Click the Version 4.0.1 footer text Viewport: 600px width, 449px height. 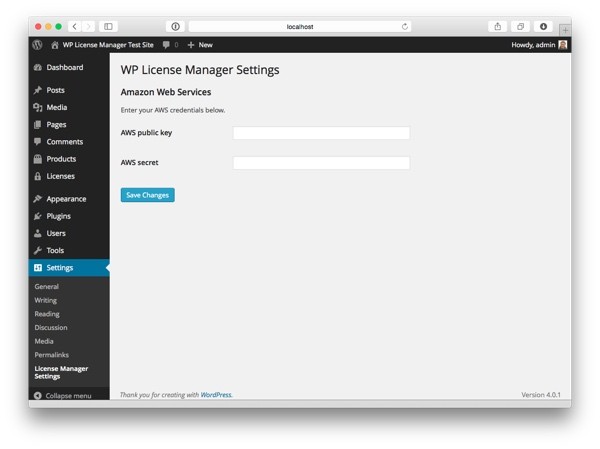tap(541, 395)
